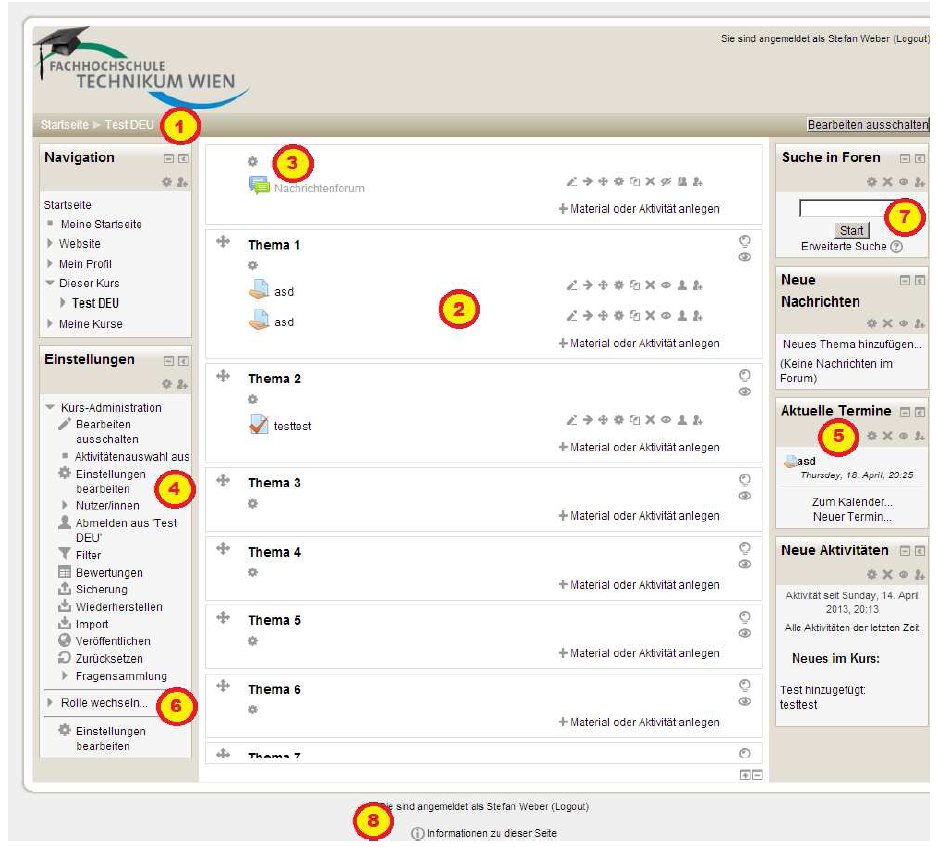Delete Nachrichtenforum using its X icon
The image size is (937, 847).
(649, 182)
